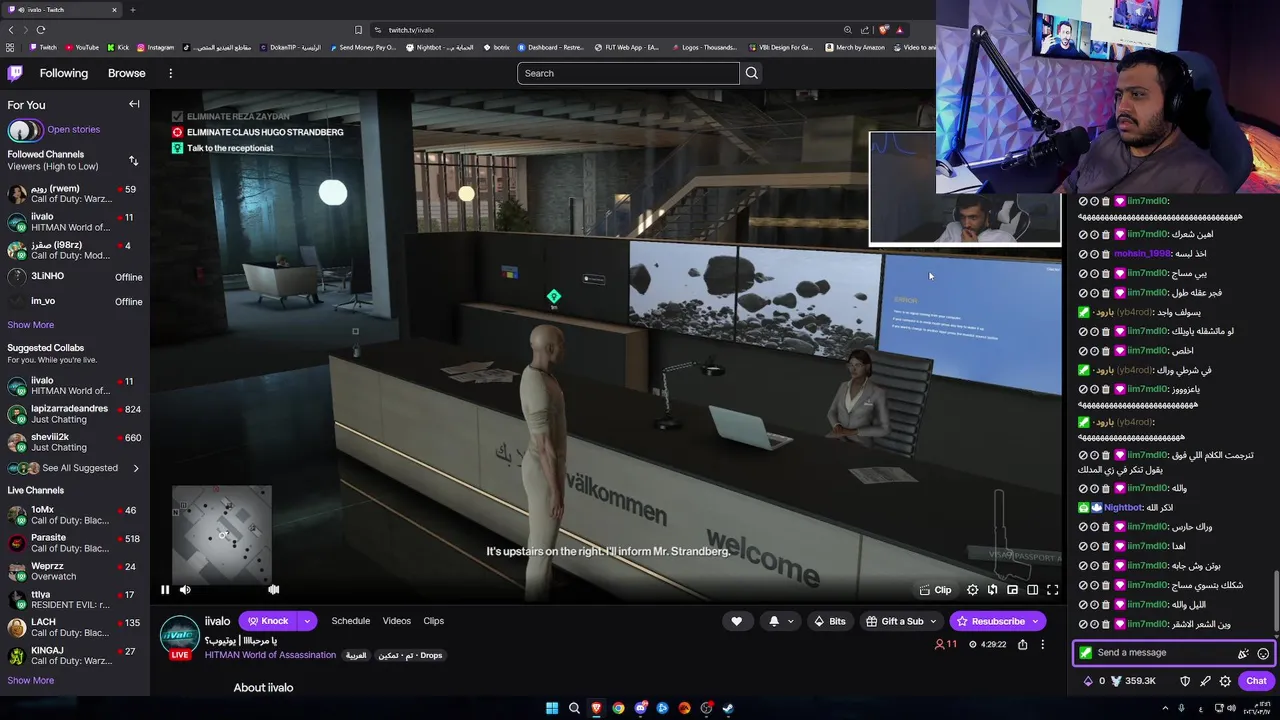The height and width of the screenshot is (720, 1280).
Task: Sort followed channels by viewers
Action: (133, 160)
